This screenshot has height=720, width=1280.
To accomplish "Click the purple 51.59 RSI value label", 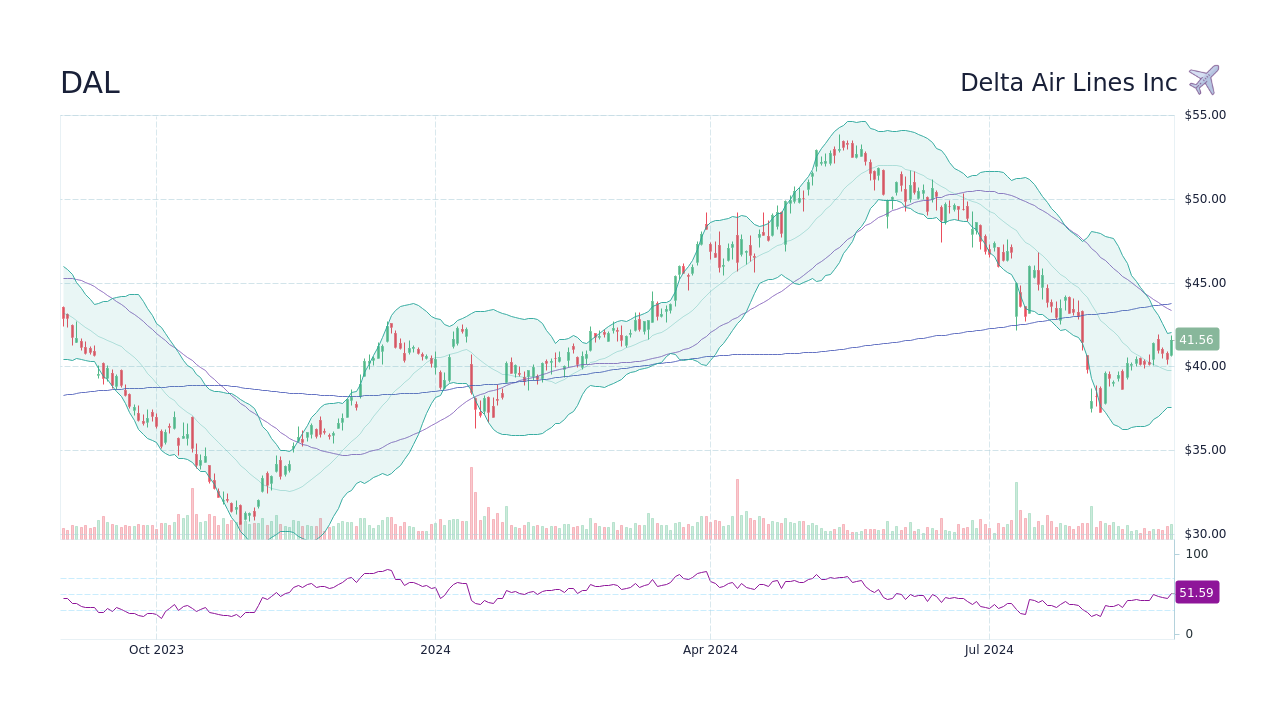I will pyautogui.click(x=1197, y=593).
